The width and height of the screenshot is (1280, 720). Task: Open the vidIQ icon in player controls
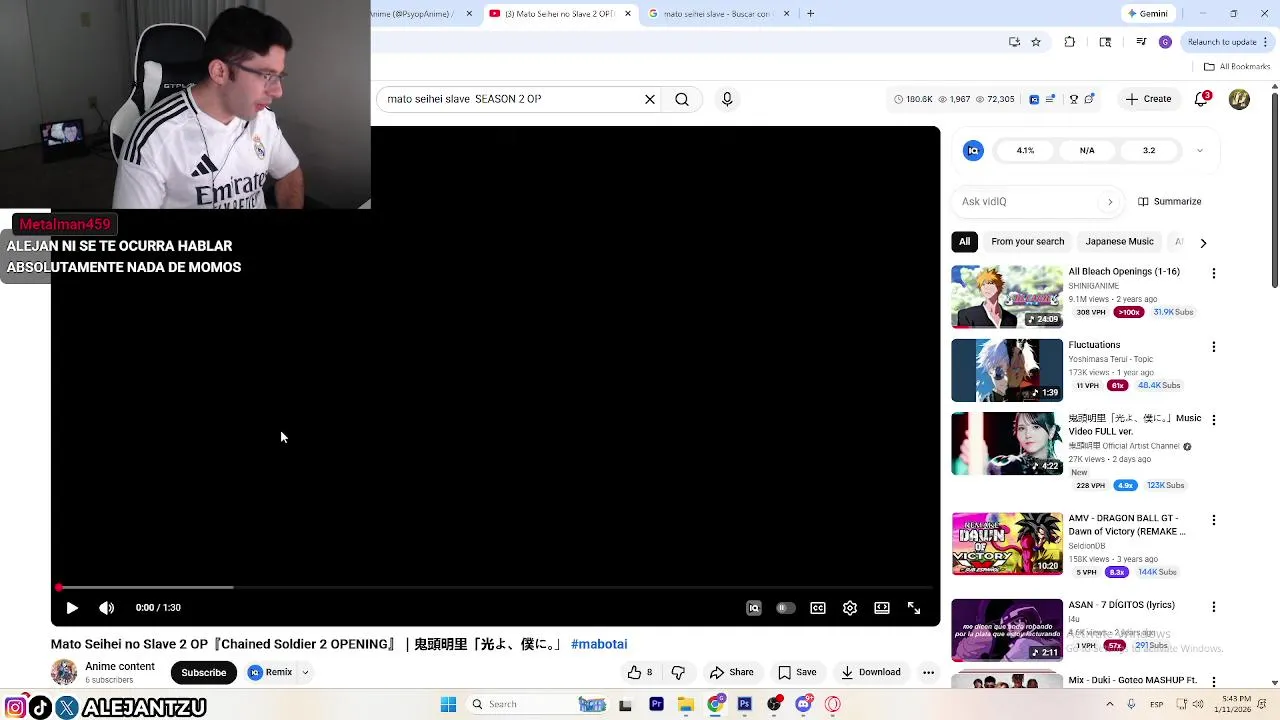(754, 608)
